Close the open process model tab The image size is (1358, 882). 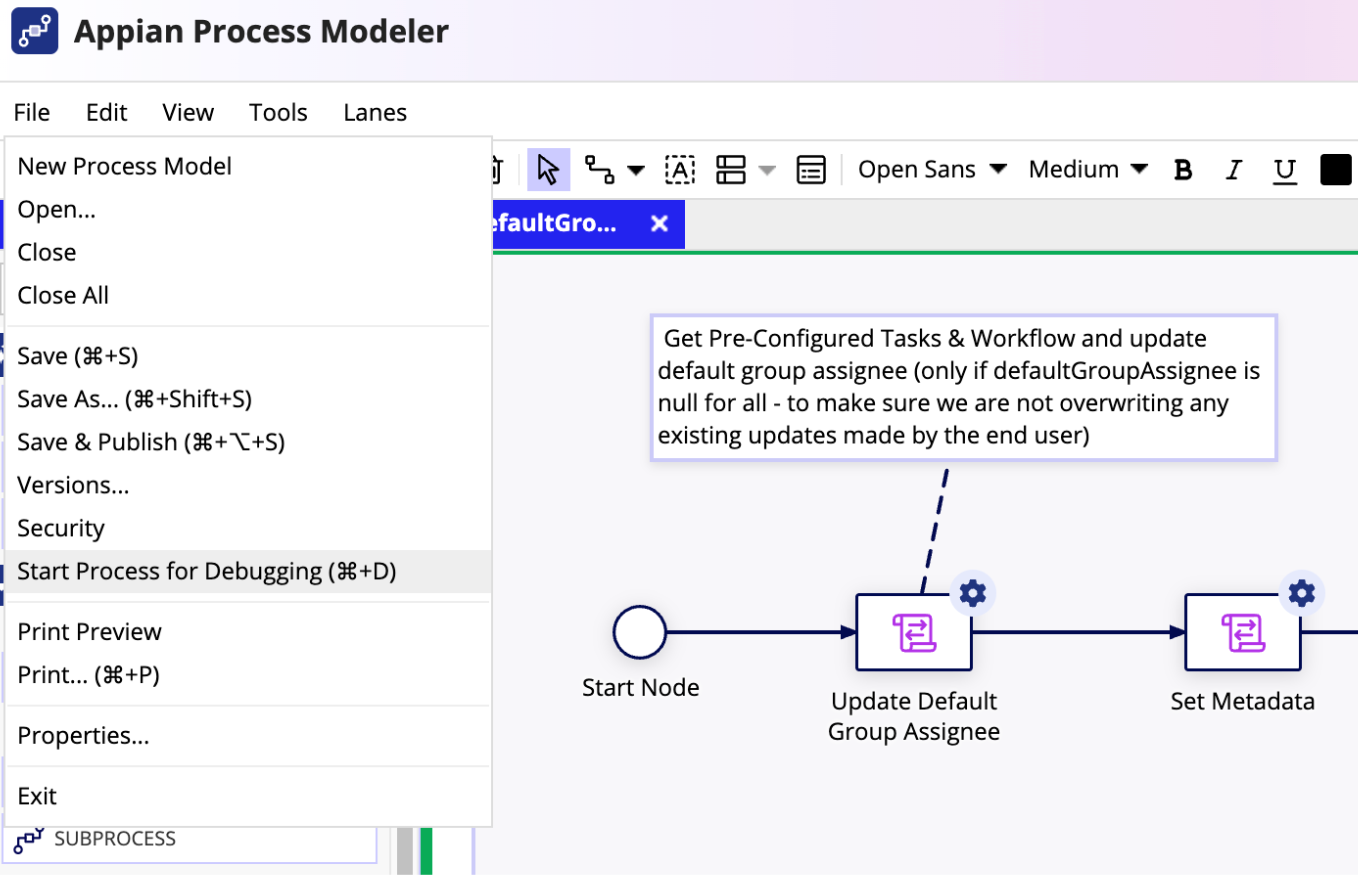coord(659,224)
